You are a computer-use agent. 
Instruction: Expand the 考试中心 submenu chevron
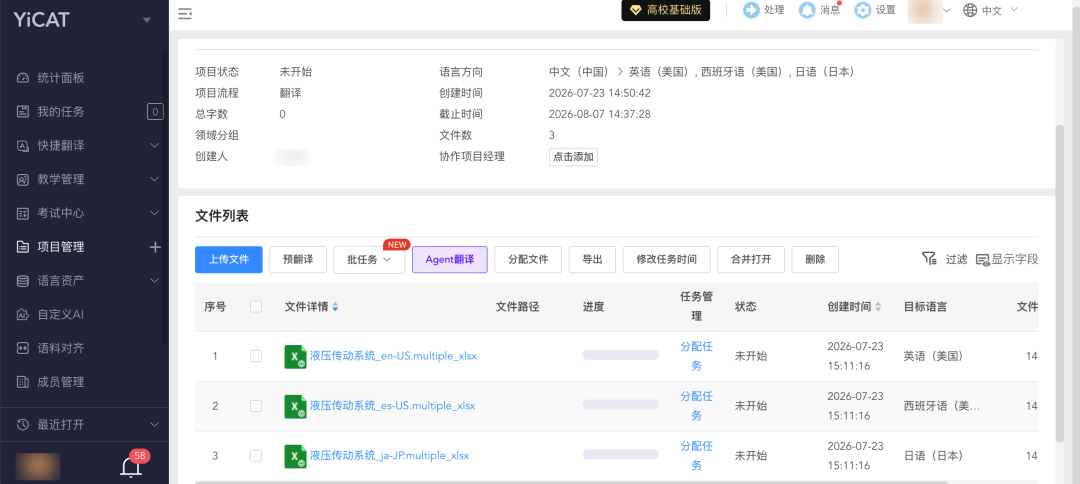click(x=154, y=213)
